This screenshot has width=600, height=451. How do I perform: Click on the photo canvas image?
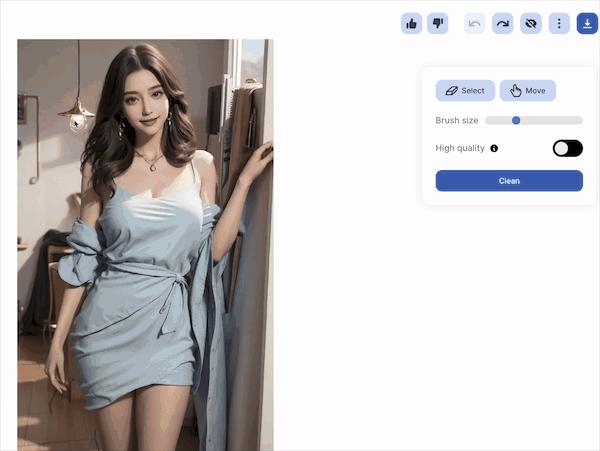145,245
